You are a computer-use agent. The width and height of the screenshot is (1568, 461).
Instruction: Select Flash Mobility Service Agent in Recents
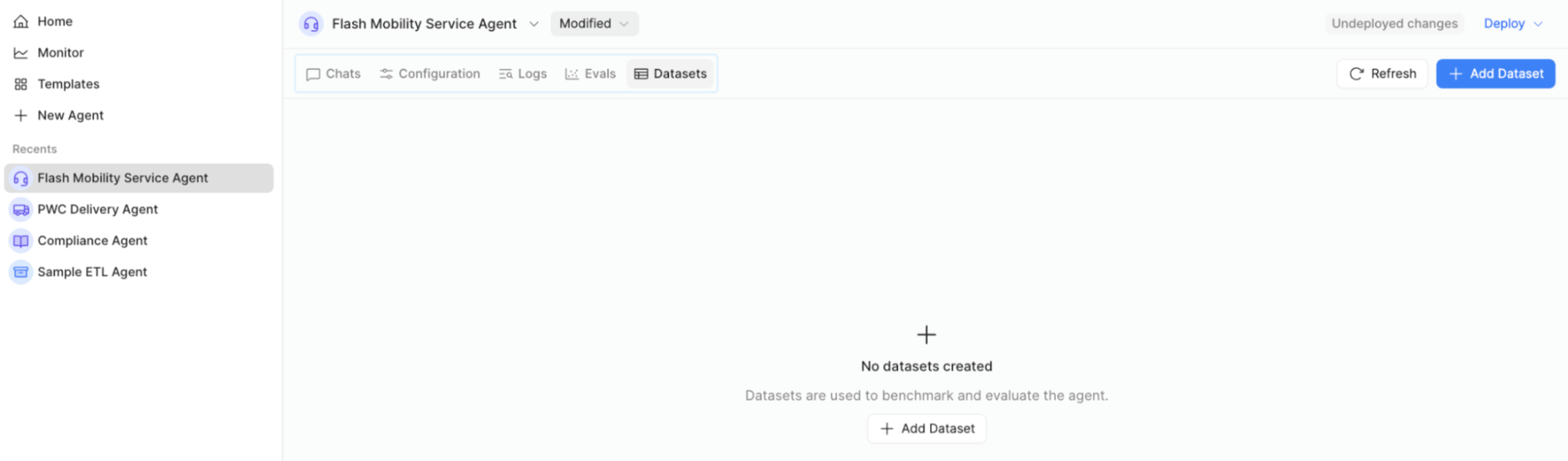click(x=122, y=179)
